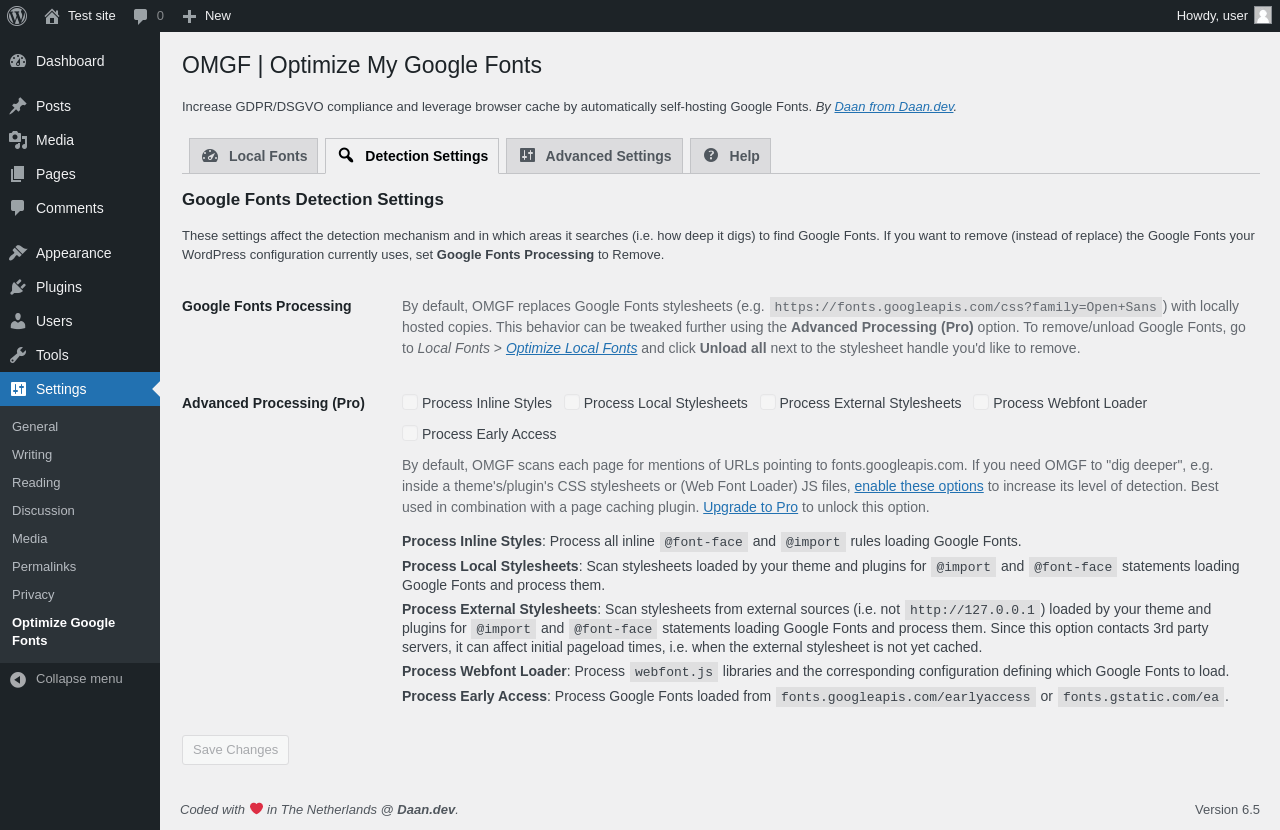Collapse the admin sidebar menu
Image resolution: width=1280 pixels, height=830 pixels.
67,679
